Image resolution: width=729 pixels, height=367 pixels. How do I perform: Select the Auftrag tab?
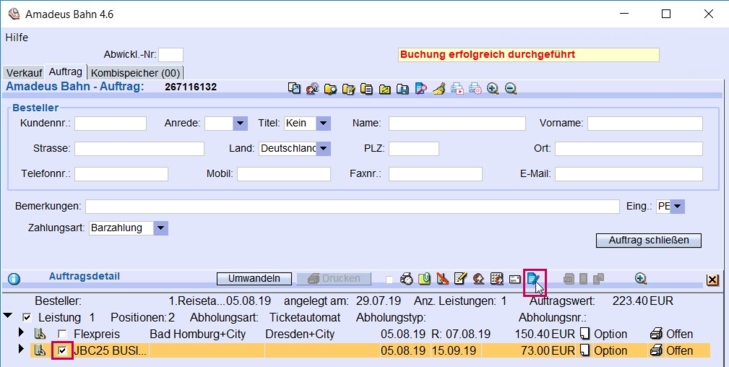[x=66, y=72]
